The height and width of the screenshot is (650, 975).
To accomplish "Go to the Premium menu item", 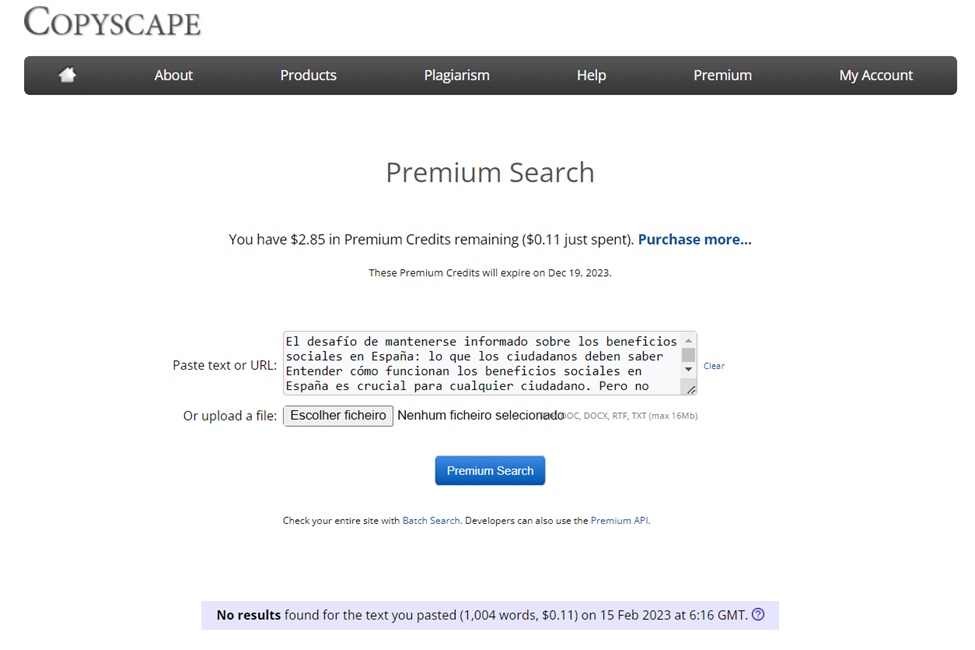I will pos(722,75).
